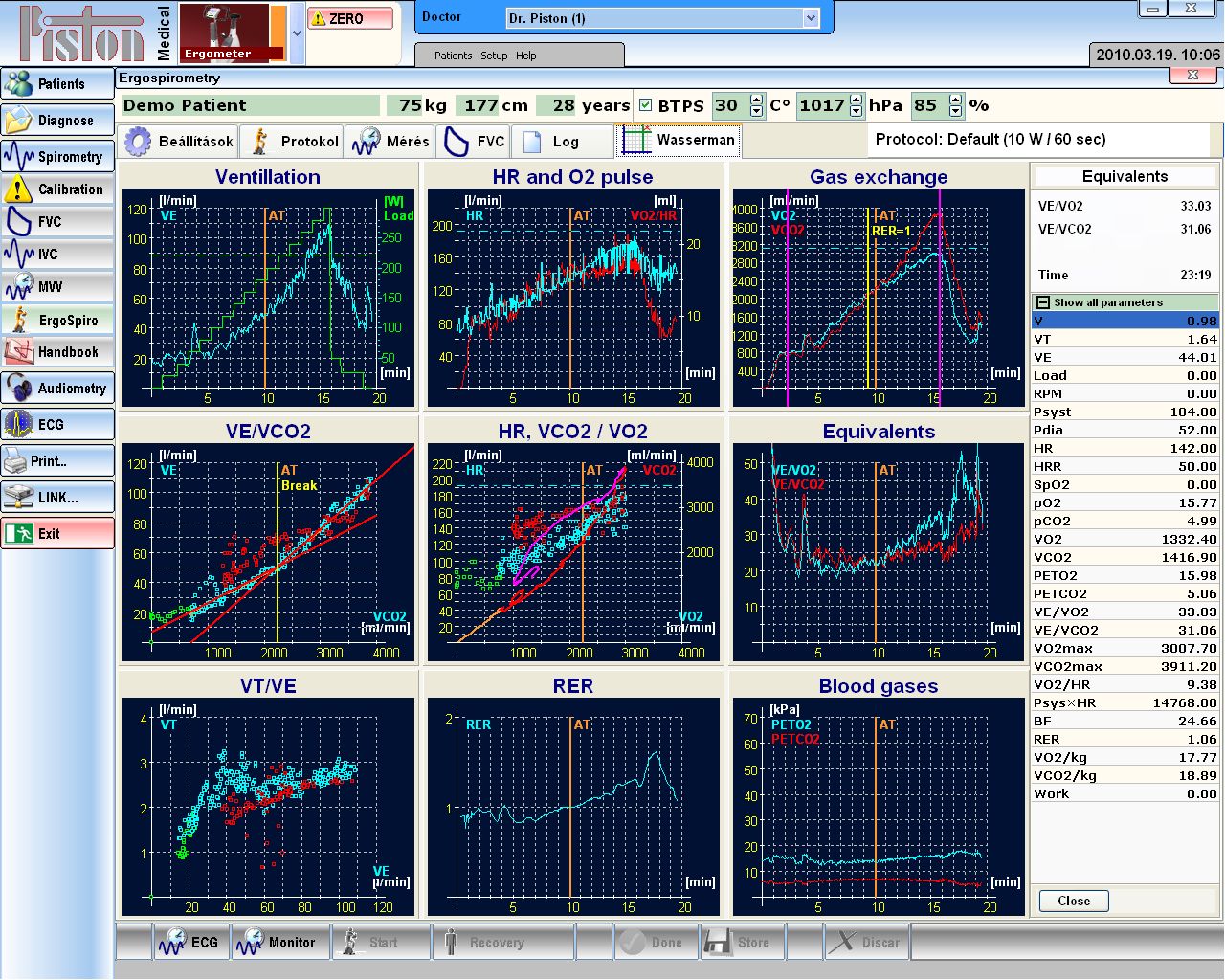Click the Monitor button in bottom toolbar
Screen dimensions: 1225x980
(x=279, y=942)
